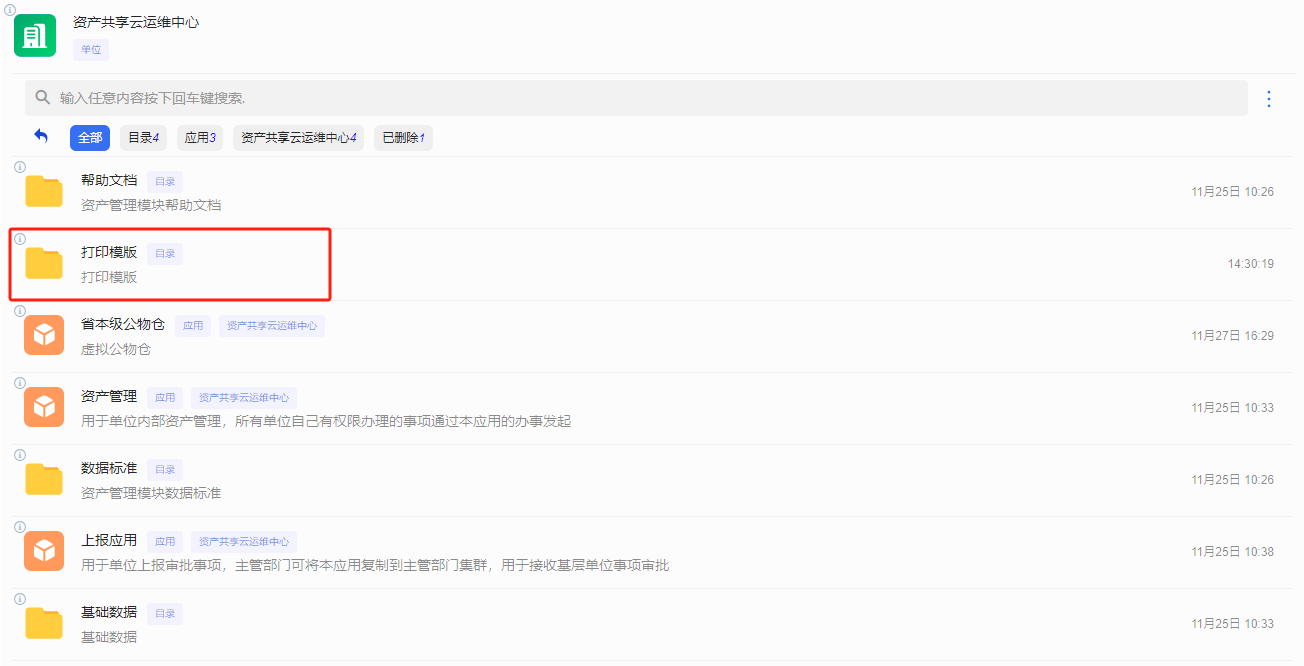
Task: Filter by 资产共享云运维中心 tab
Action: pyautogui.click(x=298, y=138)
